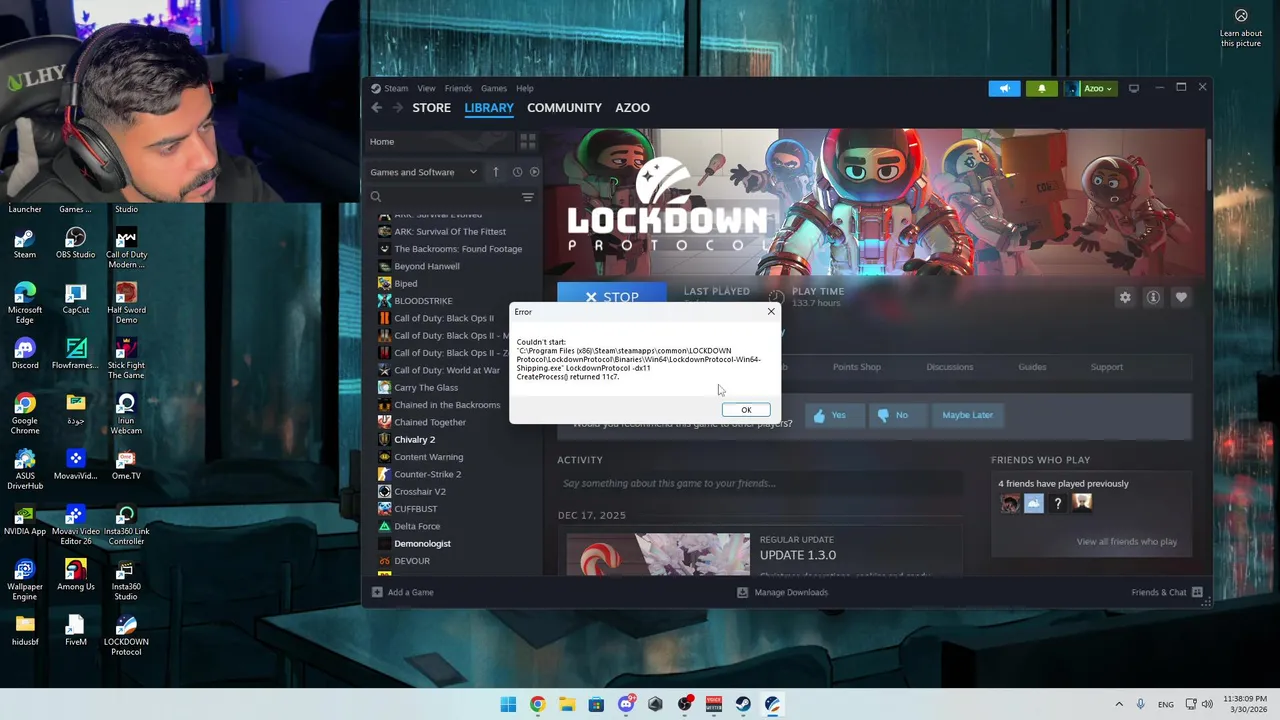Select CapCut desktop shortcut
The image size is (1280, 720).
[75, 298]
